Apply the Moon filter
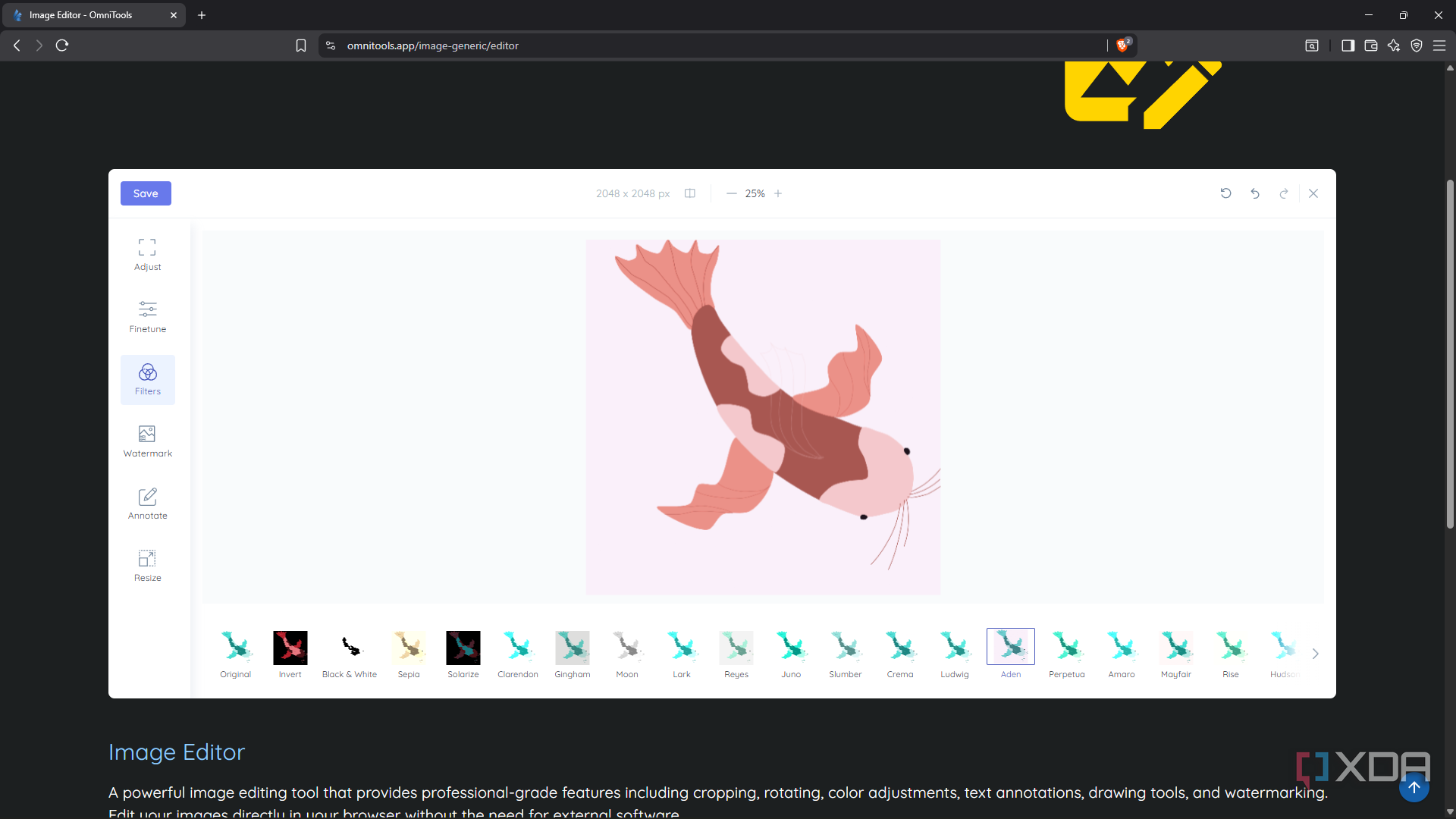The image size is (1456, 819). click(x=627, y=654)
